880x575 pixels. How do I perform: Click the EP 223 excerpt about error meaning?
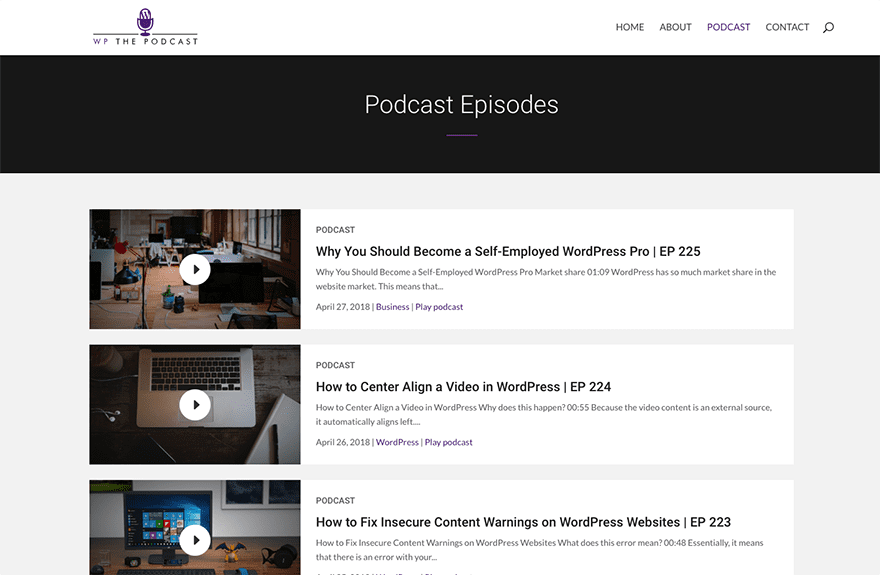click(x=539, y=550)
